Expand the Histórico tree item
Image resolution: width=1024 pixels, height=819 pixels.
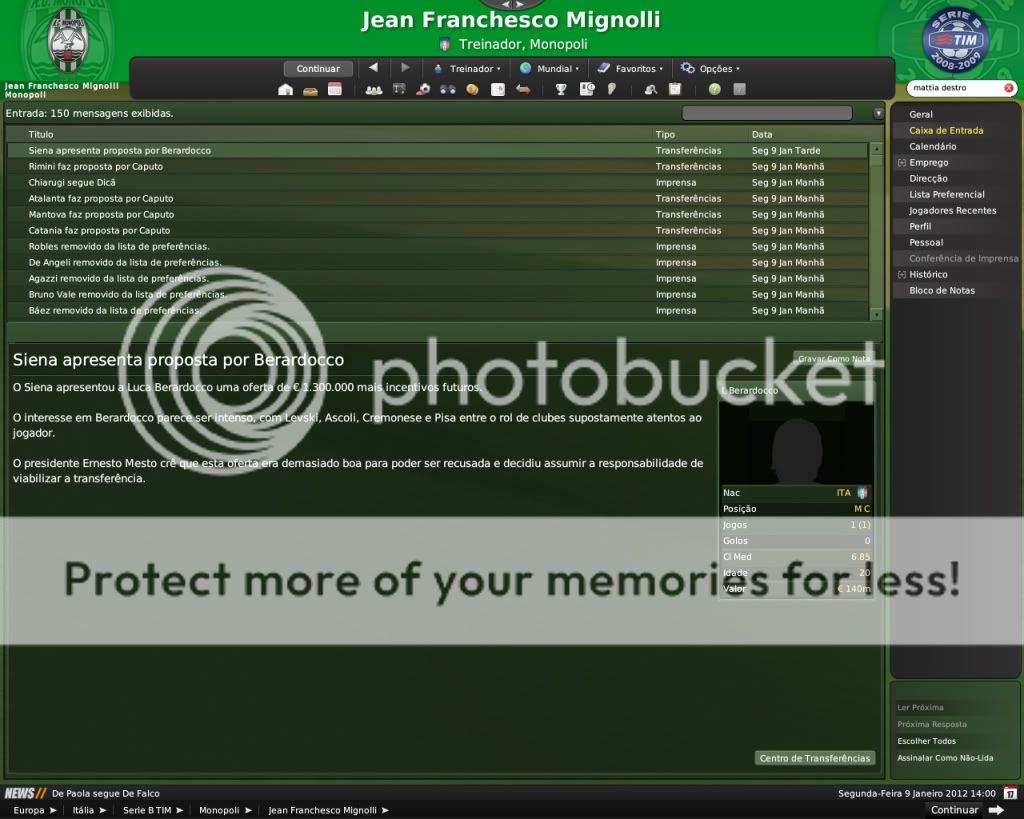902,275
